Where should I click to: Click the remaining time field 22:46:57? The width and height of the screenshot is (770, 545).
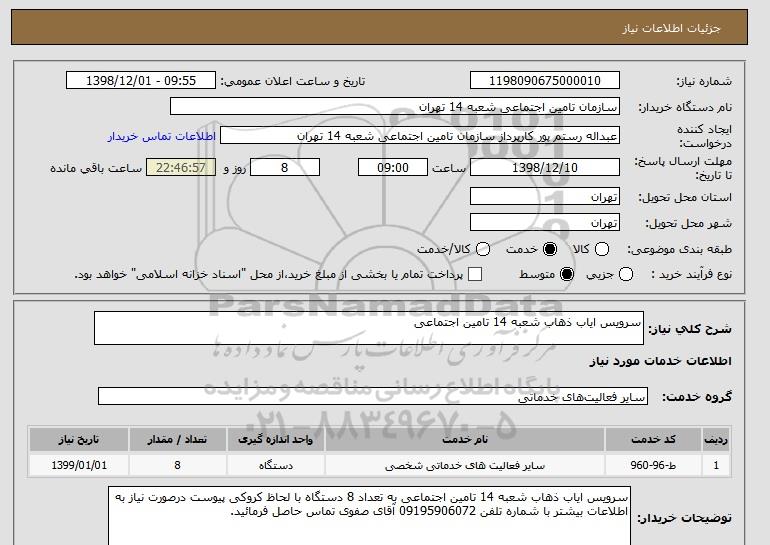coord(181,167)
